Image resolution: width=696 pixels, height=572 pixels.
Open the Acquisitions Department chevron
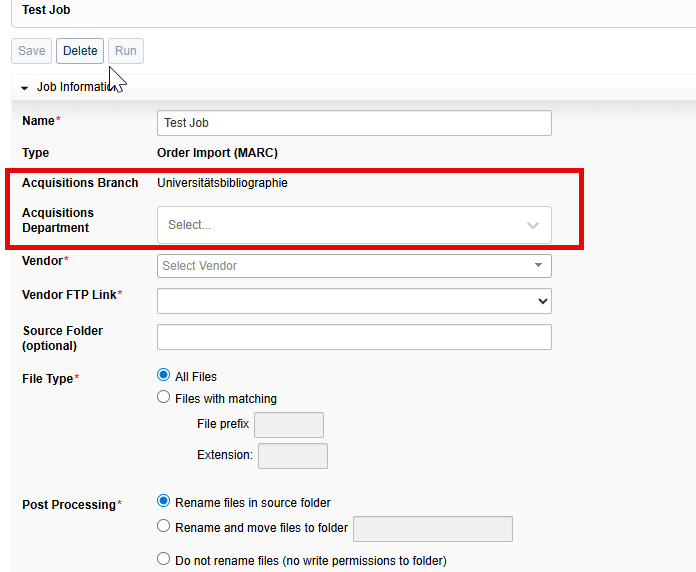[x=533, y=225]
